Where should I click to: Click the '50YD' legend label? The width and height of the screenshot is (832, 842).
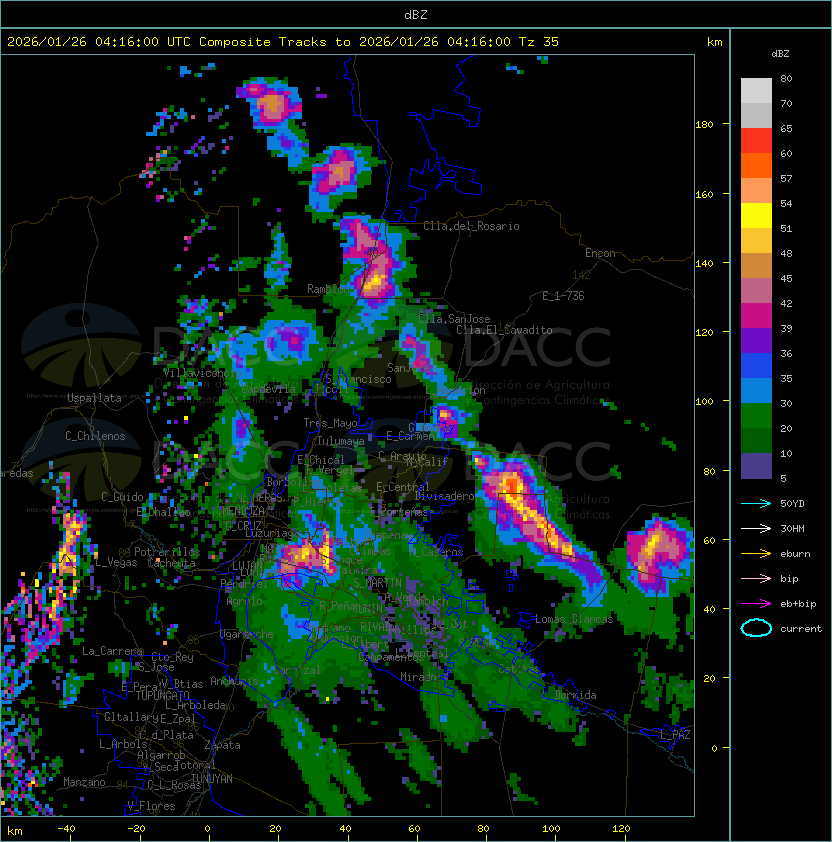(x=792, y=504)
